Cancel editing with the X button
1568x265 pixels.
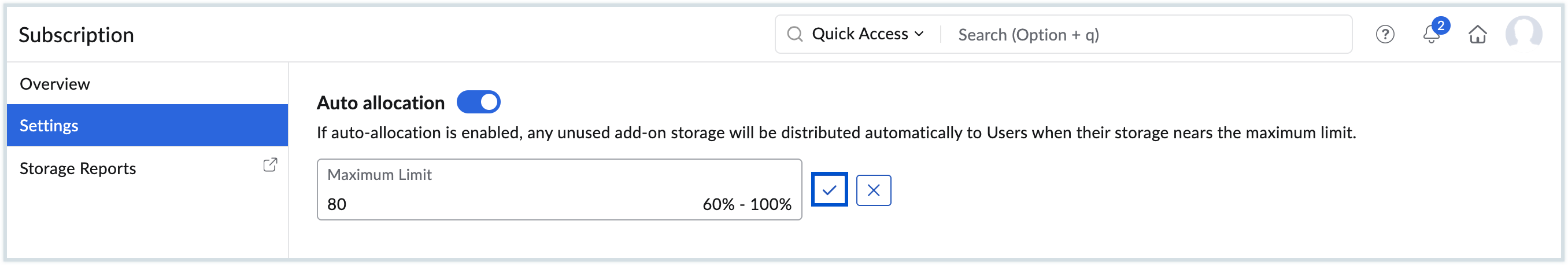[873, 190]
